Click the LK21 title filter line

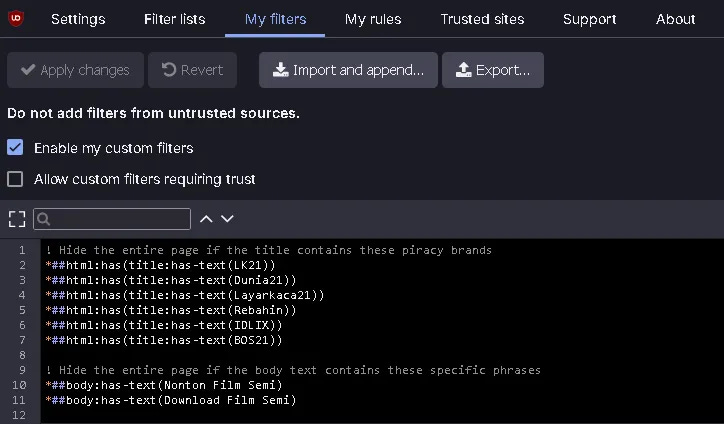tap(160, 265)
